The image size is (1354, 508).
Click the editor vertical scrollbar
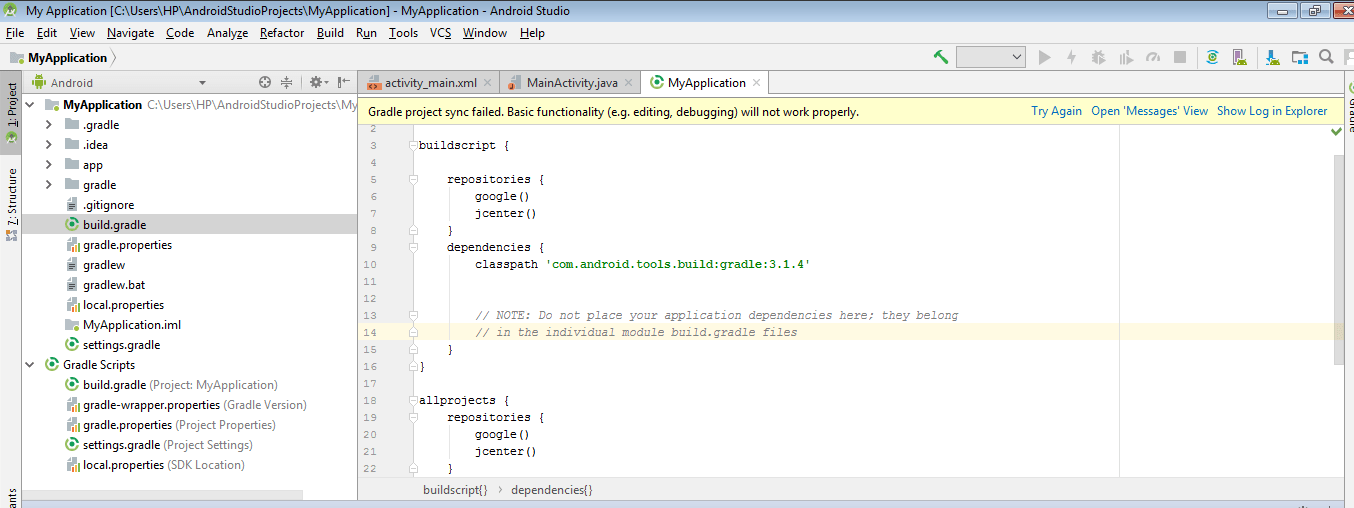click(x=1338, y=260)
